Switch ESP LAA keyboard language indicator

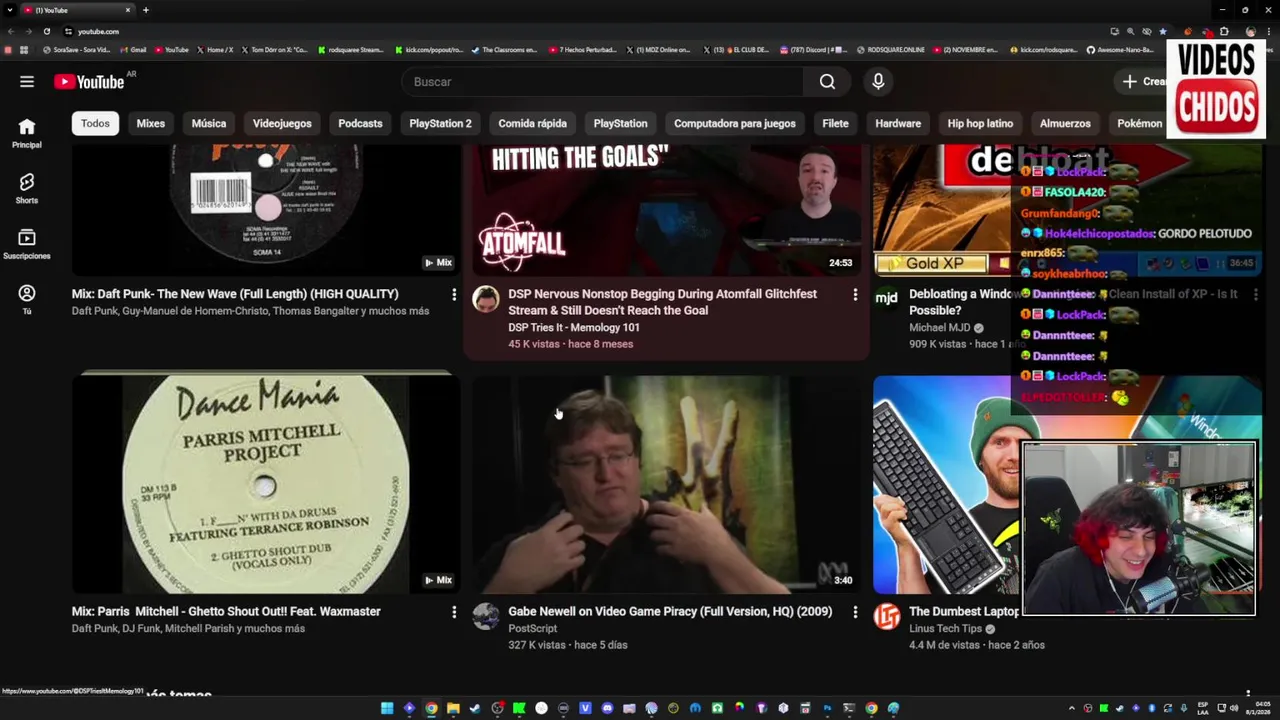[1204, 708]
